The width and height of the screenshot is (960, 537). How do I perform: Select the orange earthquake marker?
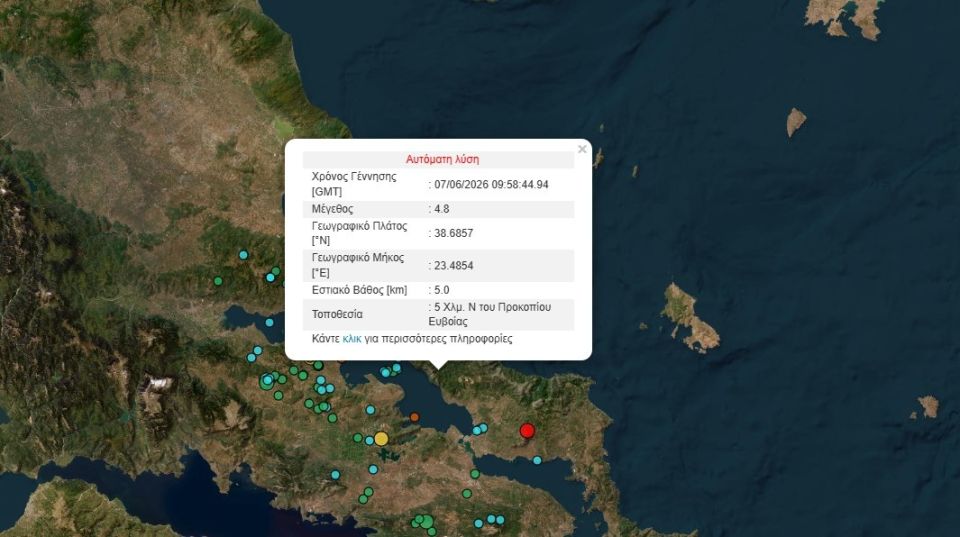(414, 417)
